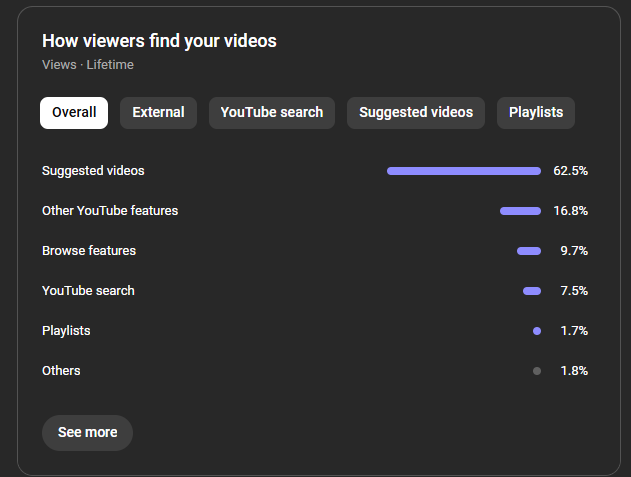Screen dimensions: 631x477
Task: Click the purple Suggested videos bar
Action: click(463, 171)
